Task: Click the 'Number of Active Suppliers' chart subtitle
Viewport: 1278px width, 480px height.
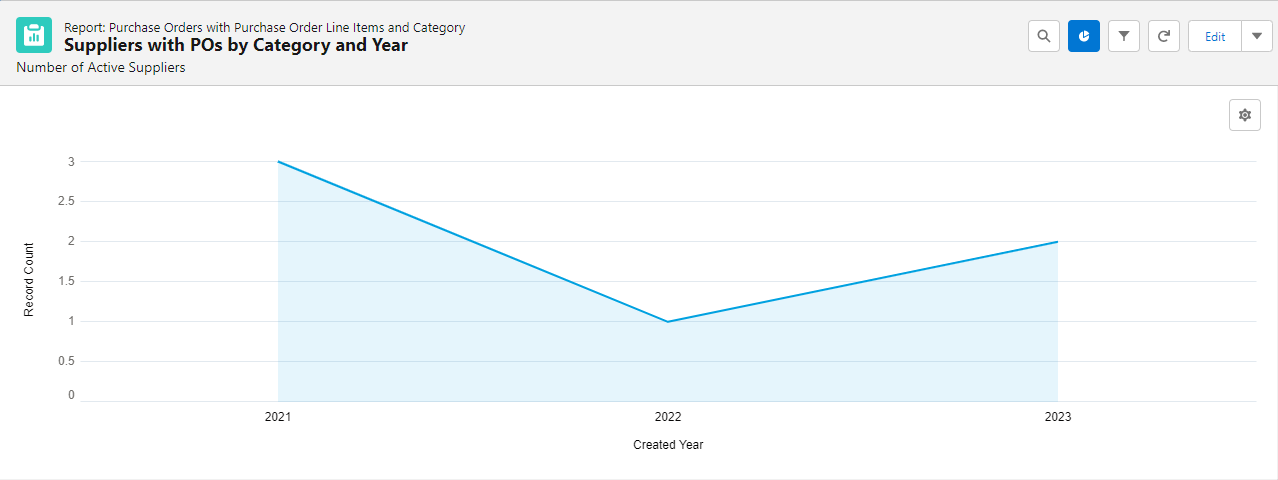Action: [x=101, y=68]
